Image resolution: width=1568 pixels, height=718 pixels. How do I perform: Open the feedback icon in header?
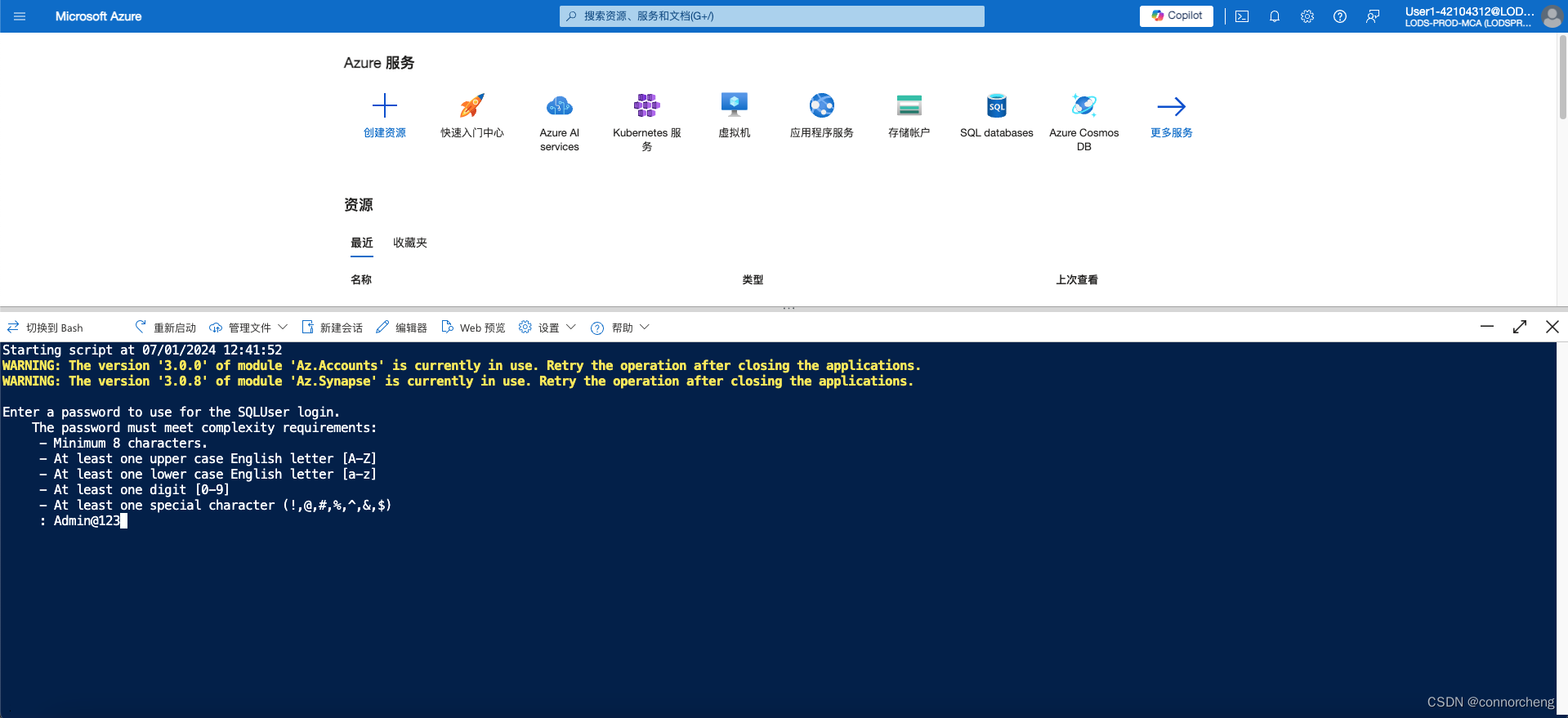coord(1373,16)
